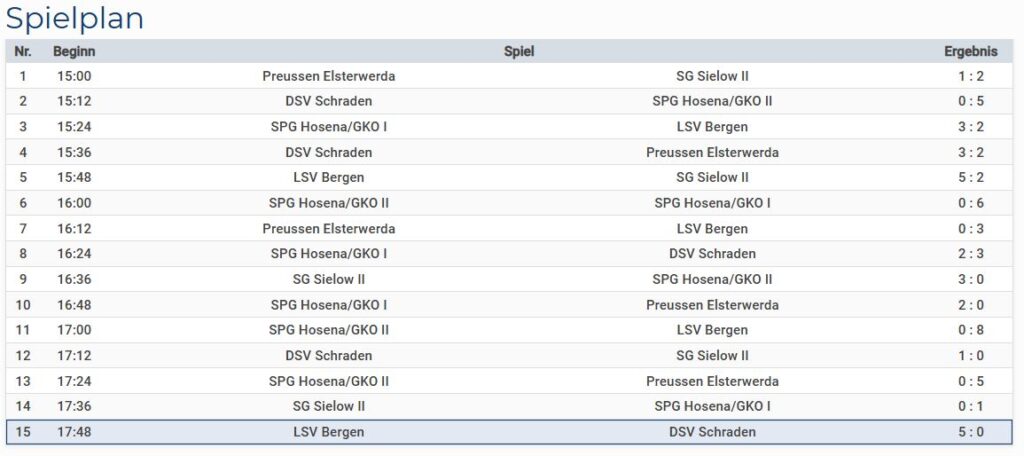Click the 0 : 6 result
The height and width of the screenshot is (456, 1024).
tap(970, 203)
